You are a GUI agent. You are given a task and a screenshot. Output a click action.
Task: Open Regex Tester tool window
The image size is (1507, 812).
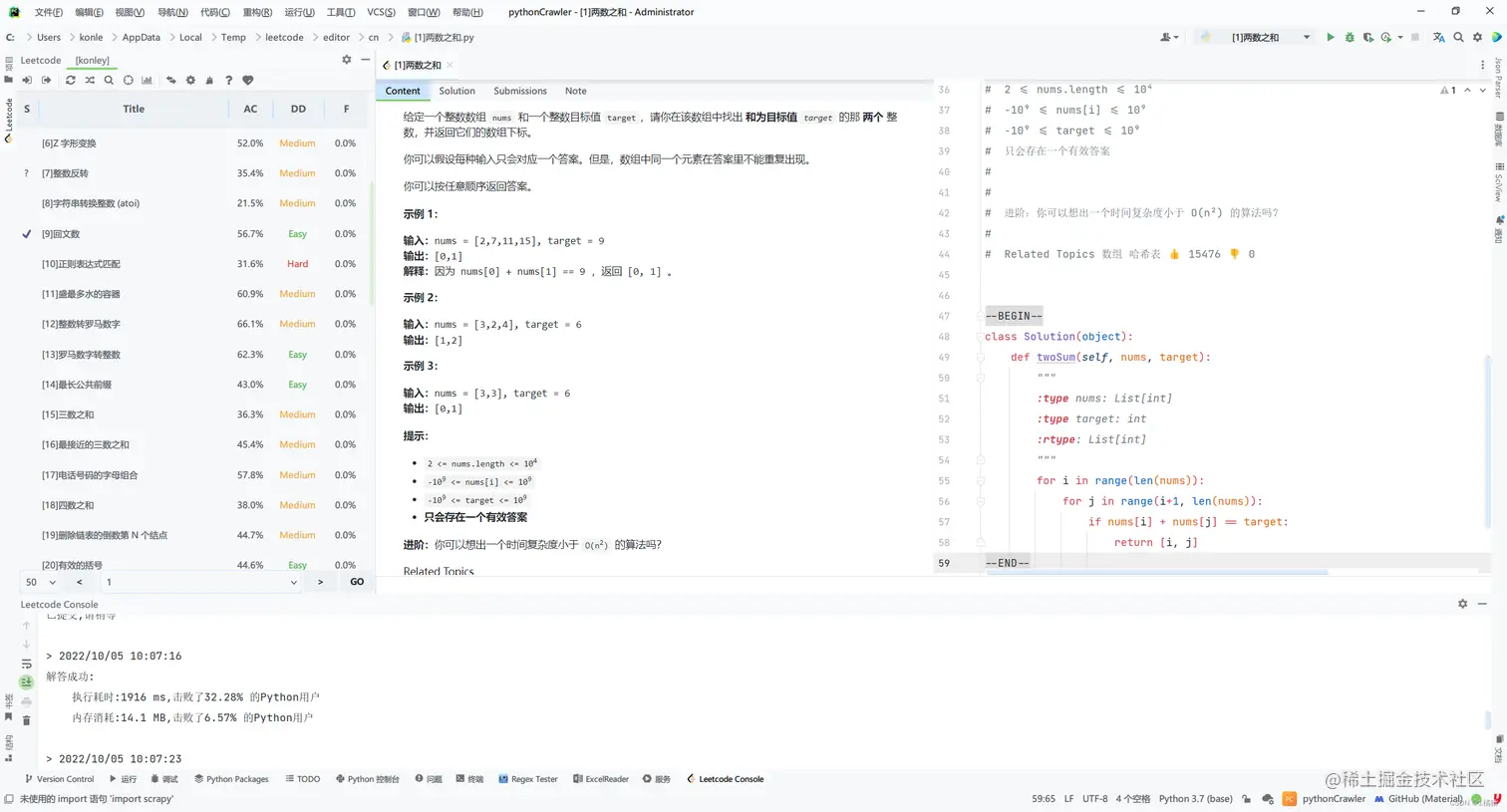click(527, 779)
